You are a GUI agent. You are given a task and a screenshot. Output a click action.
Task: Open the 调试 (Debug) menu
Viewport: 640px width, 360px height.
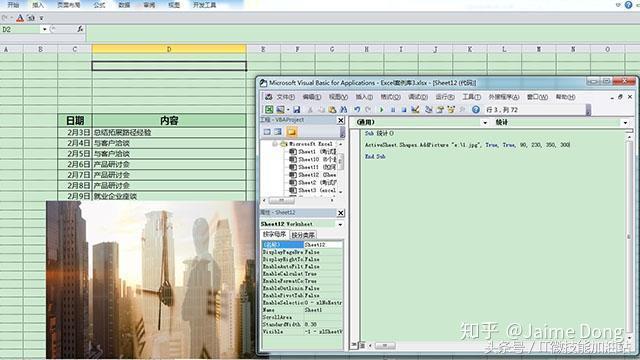click(418, 97)
